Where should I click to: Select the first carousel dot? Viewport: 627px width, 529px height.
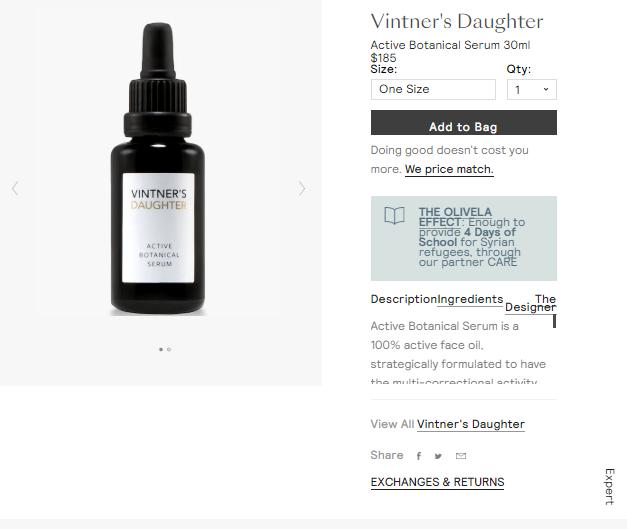pyautogui.click(x=161, y=349)
